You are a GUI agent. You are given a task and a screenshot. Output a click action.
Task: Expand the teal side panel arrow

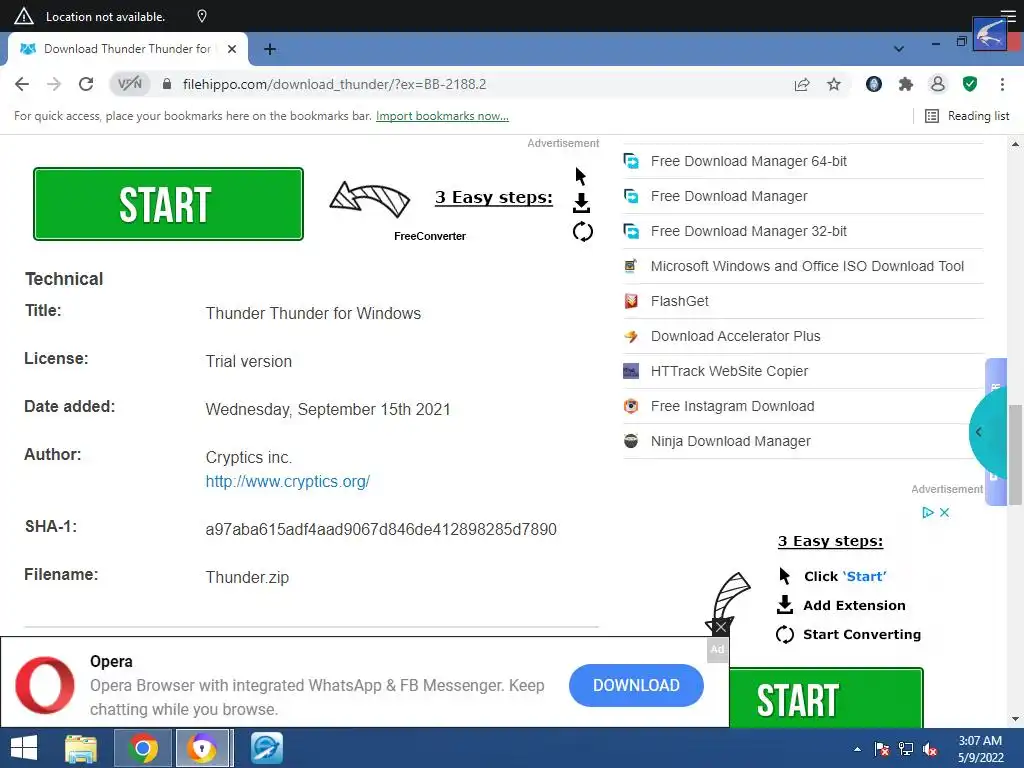pos(979,432)
